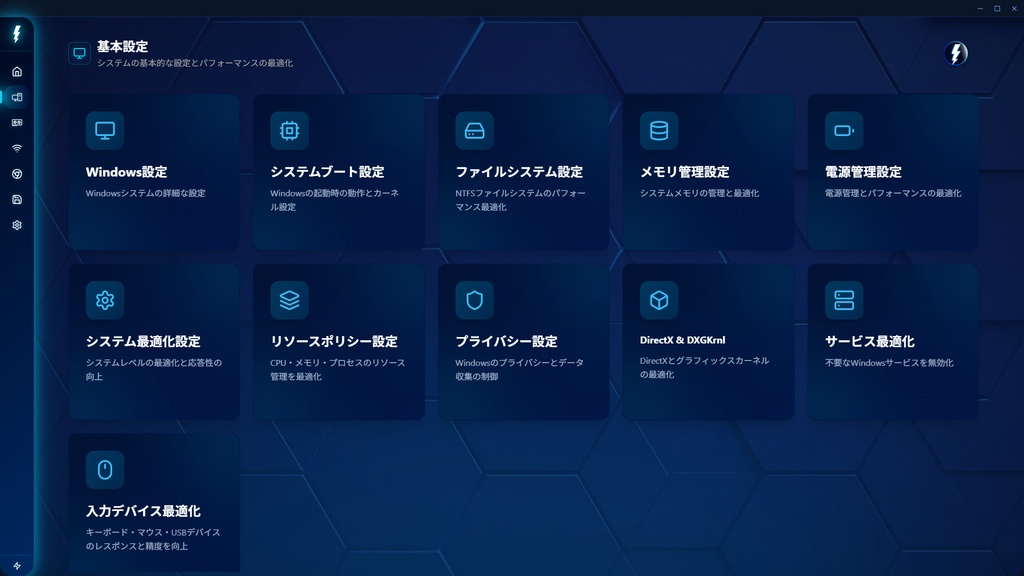Open プライバシー設定 card title
1024x576 pixels.
[x=506, y=342]
